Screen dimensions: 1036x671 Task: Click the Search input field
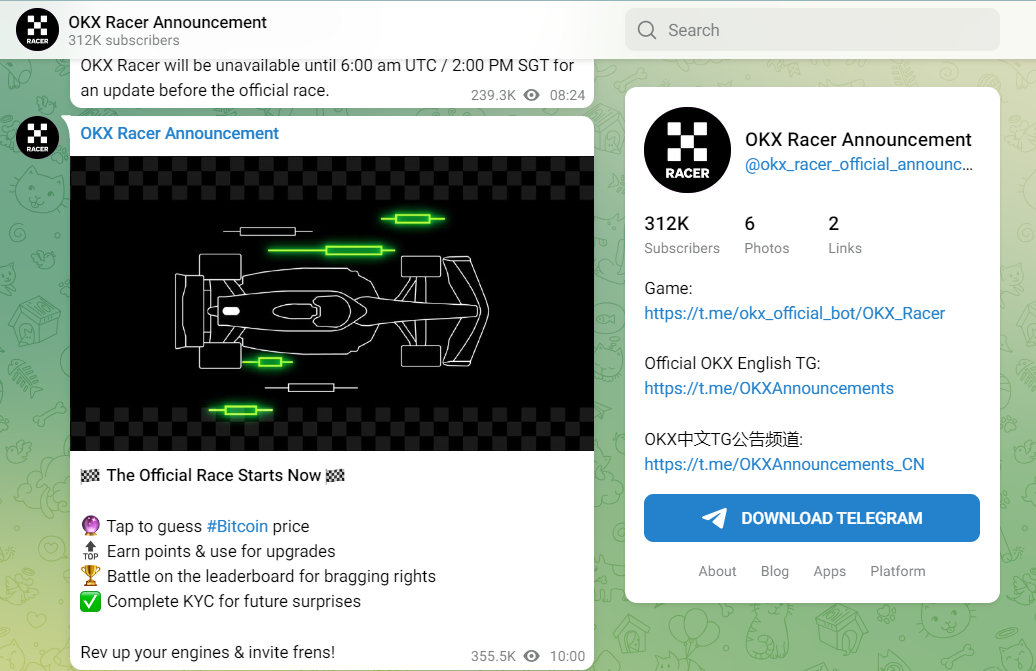[x=812, y=30]
